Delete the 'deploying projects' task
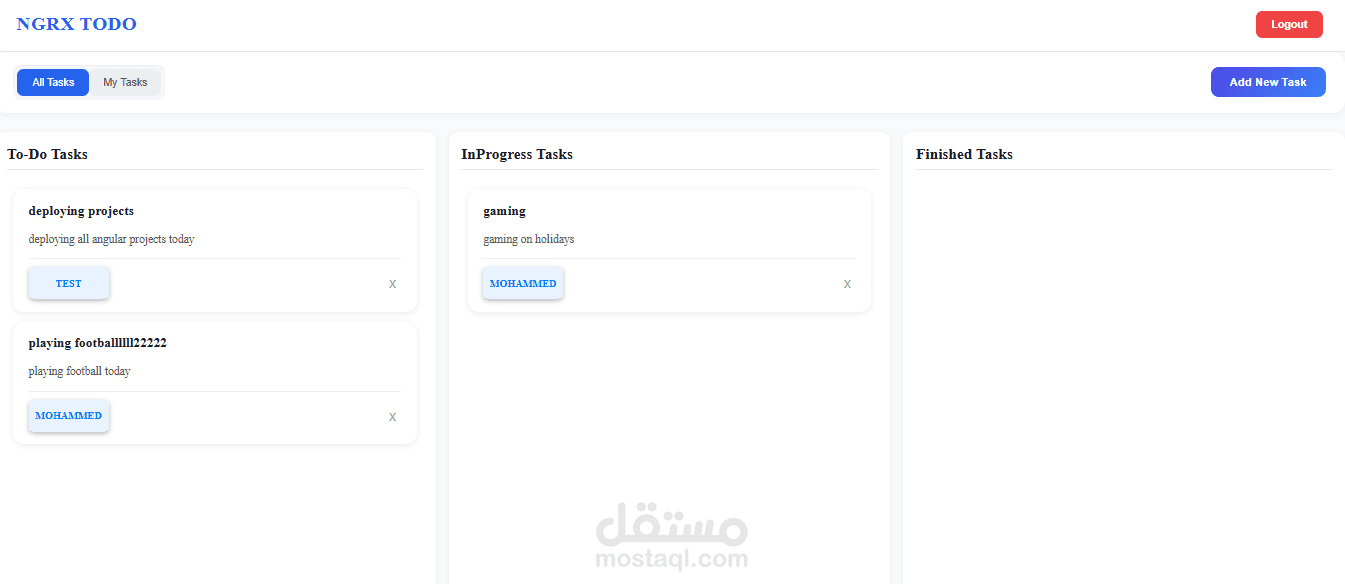 click(392, 283)
